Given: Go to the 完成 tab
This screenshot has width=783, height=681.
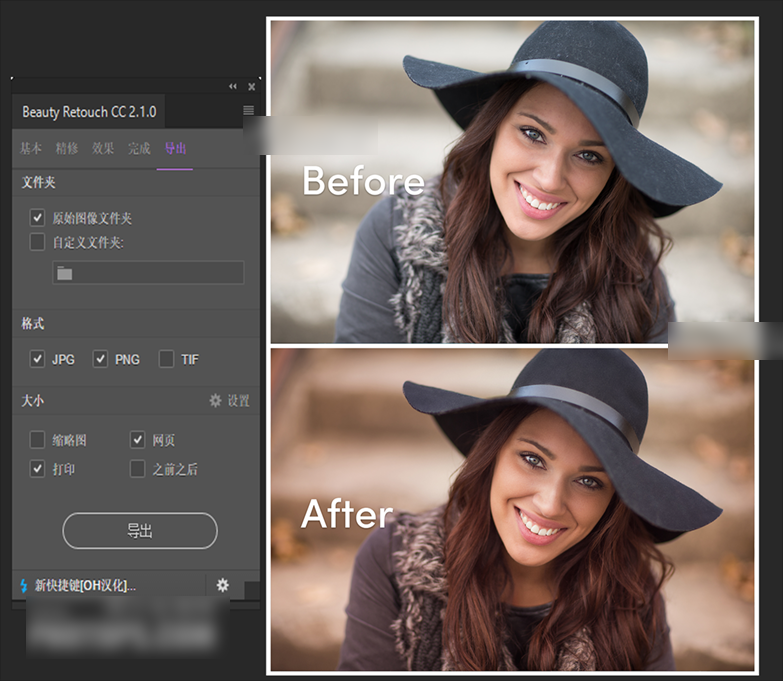Looking at the screenshot, I should point(139,149).
